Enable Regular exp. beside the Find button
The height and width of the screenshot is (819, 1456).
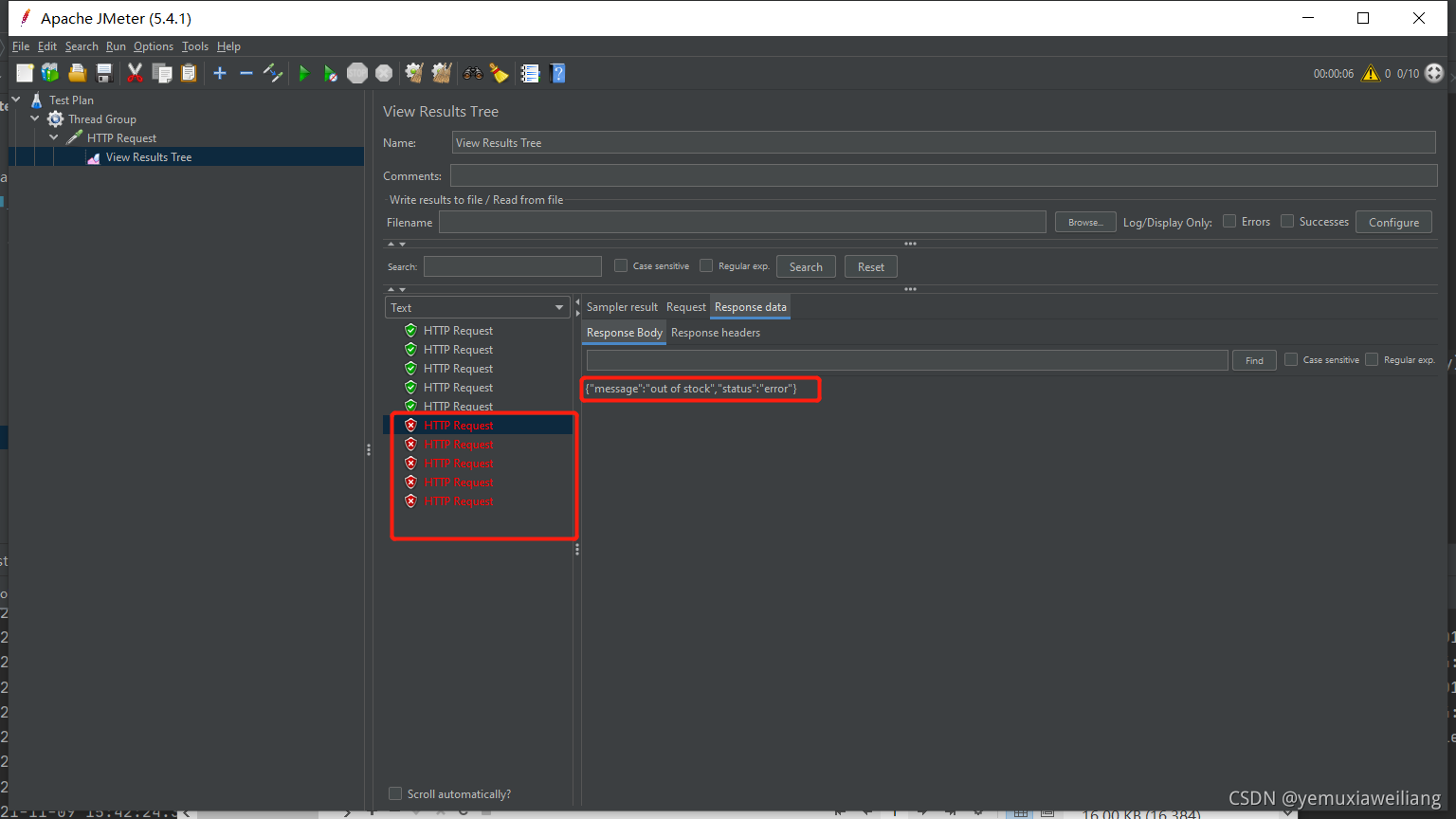[x=1372, y=359]
